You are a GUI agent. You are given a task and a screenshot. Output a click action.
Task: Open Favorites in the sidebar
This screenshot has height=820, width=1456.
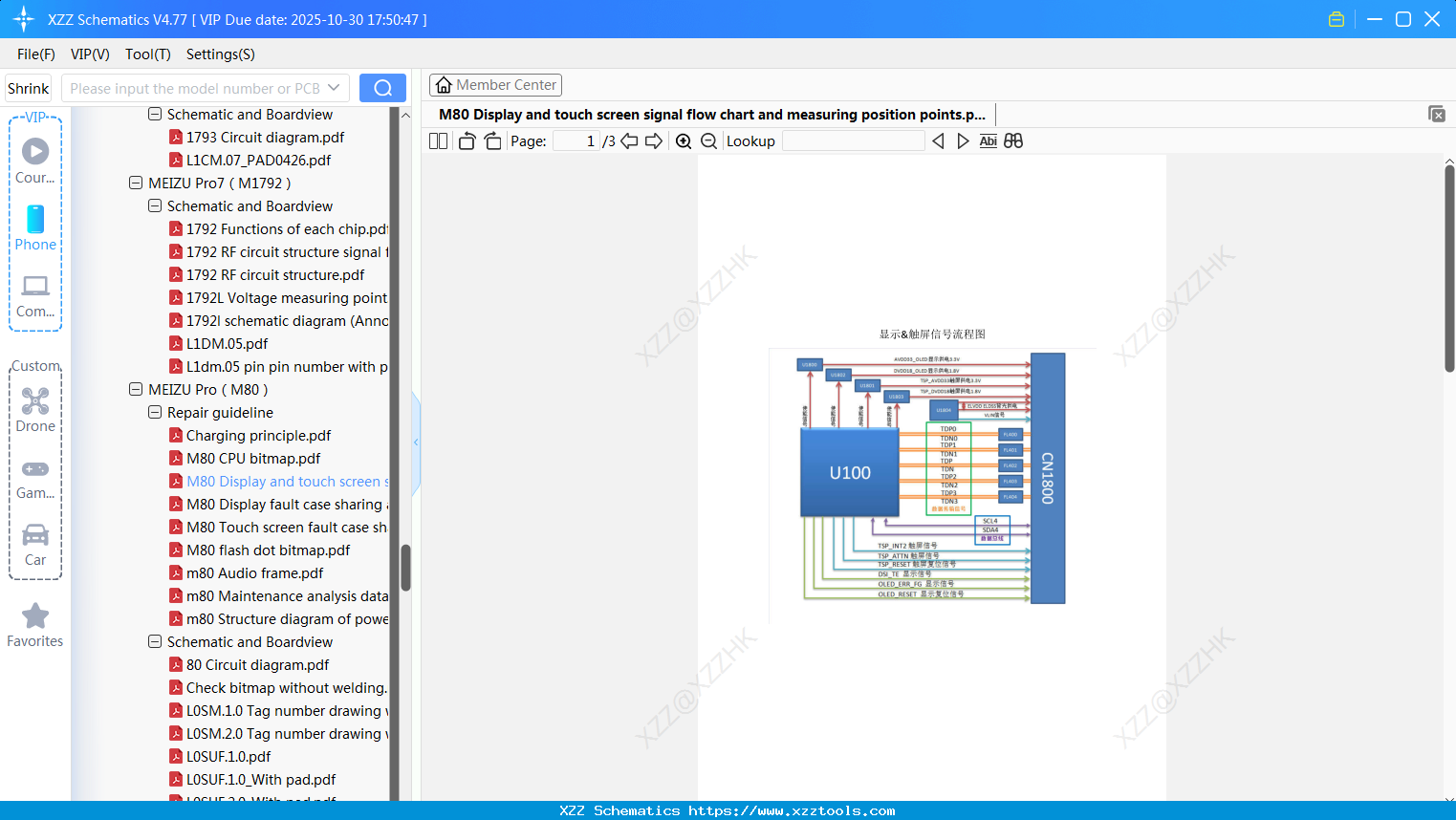tap(35, 625)
